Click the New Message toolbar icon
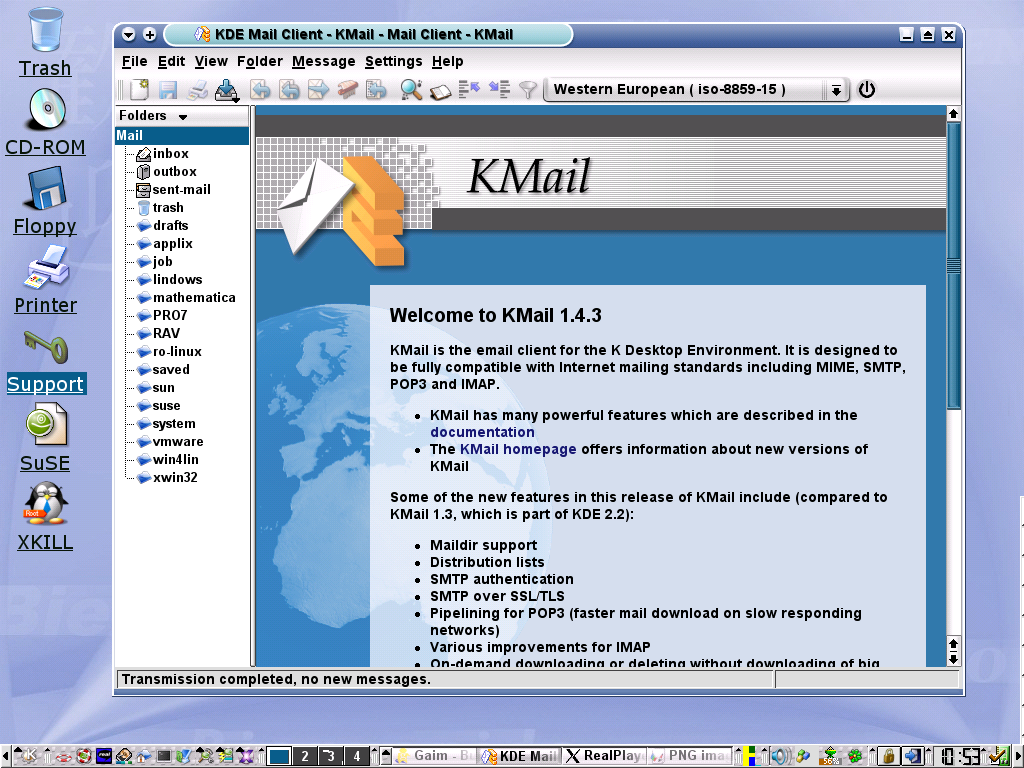This screenshot has height=768, width=1024. [139, 89]
